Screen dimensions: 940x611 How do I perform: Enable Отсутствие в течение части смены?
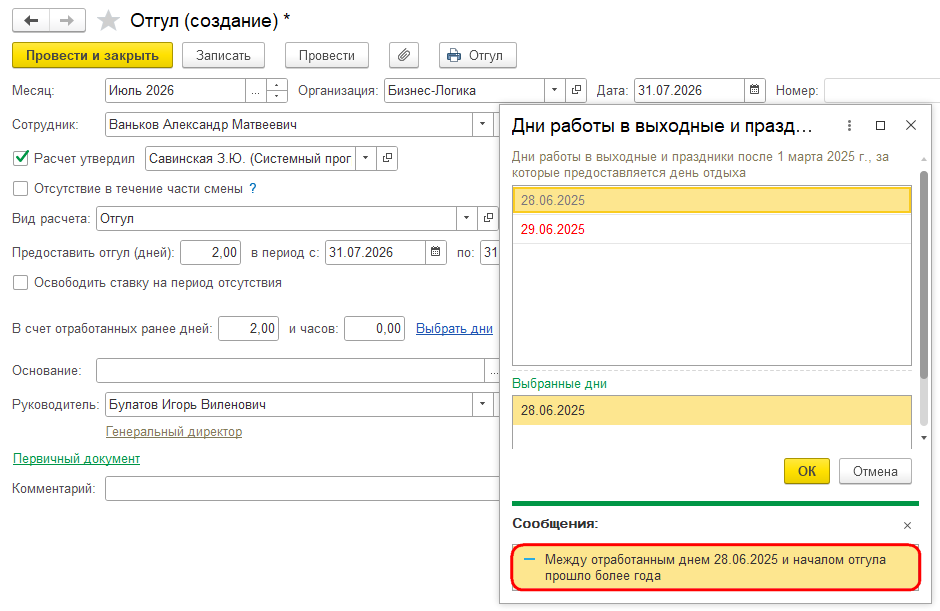[21, 188]
